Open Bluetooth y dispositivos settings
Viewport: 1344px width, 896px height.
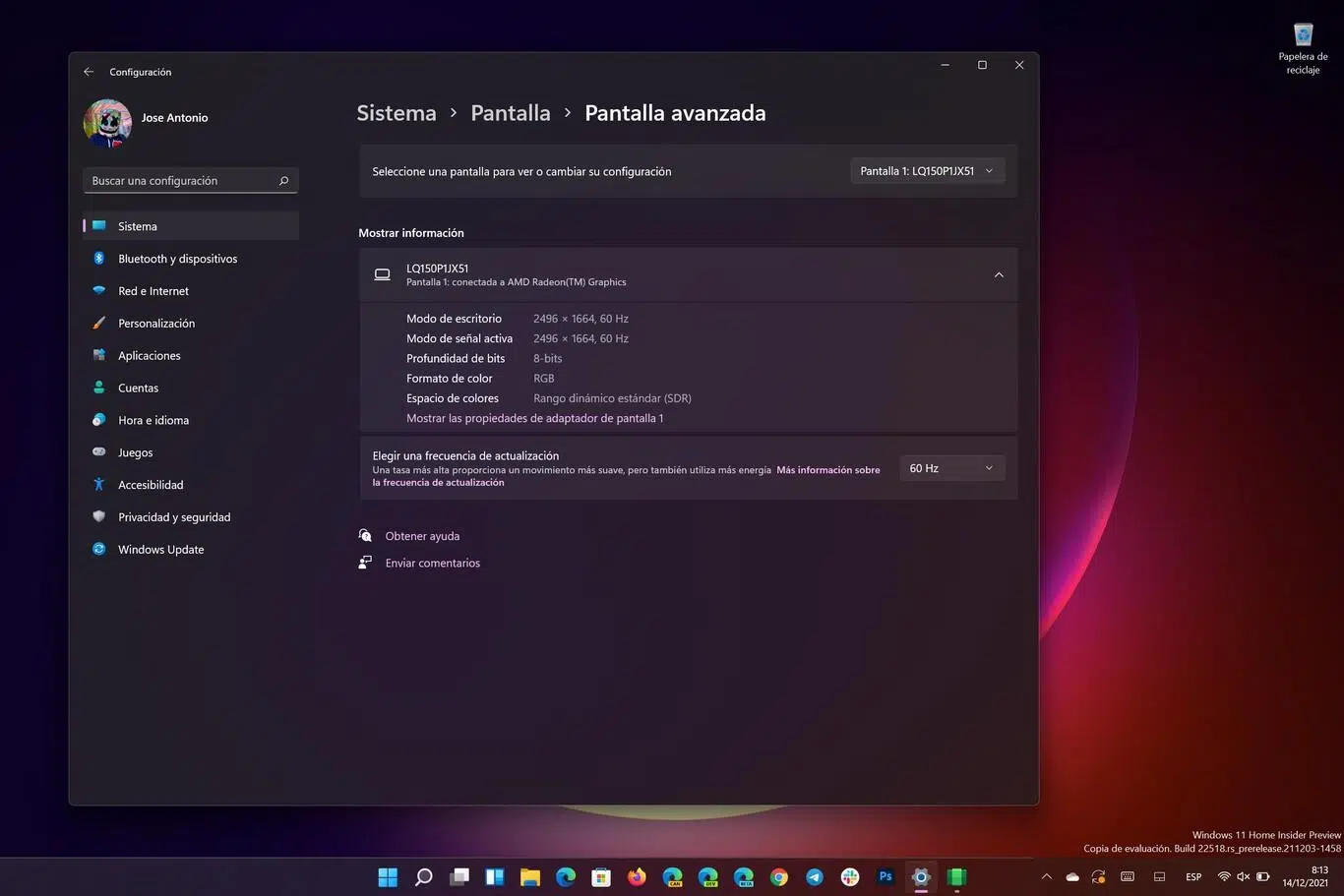[x=177, y=259]
